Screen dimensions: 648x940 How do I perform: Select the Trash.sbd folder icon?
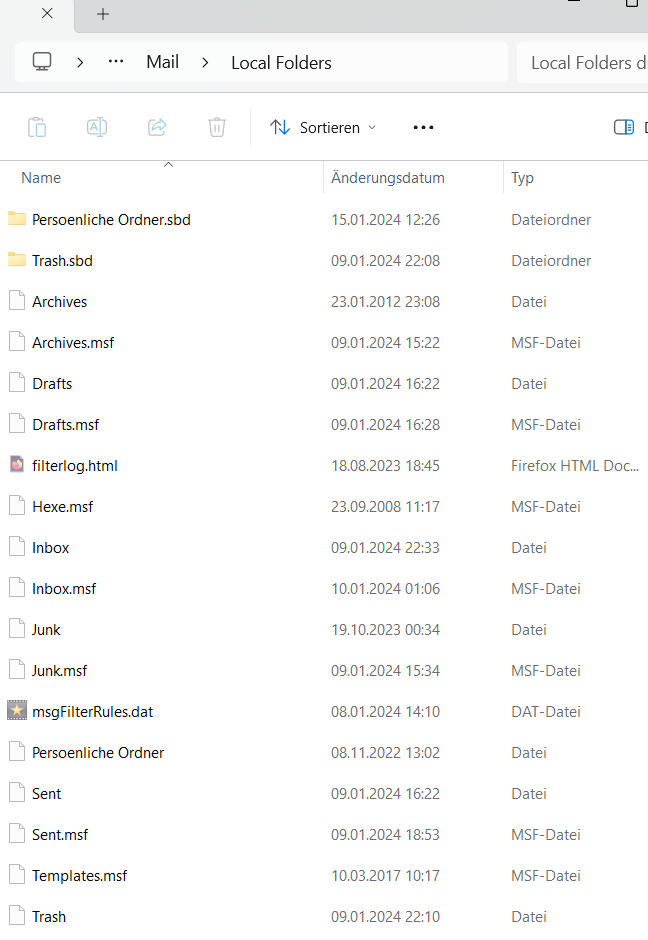(x=16, y=260)
